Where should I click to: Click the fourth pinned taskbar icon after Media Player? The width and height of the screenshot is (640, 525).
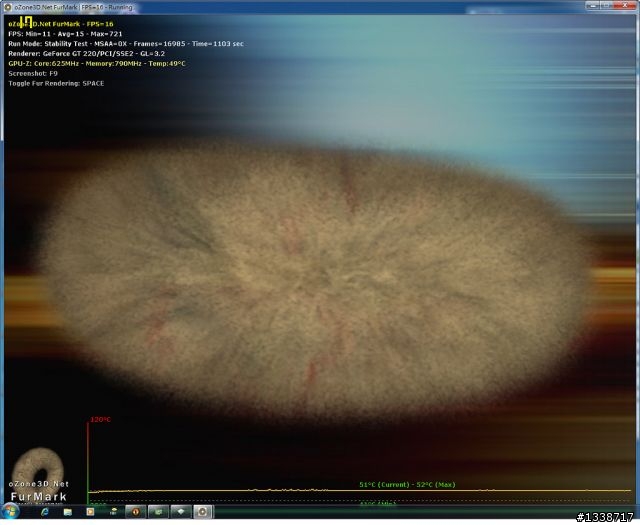[x=113, y=512]
